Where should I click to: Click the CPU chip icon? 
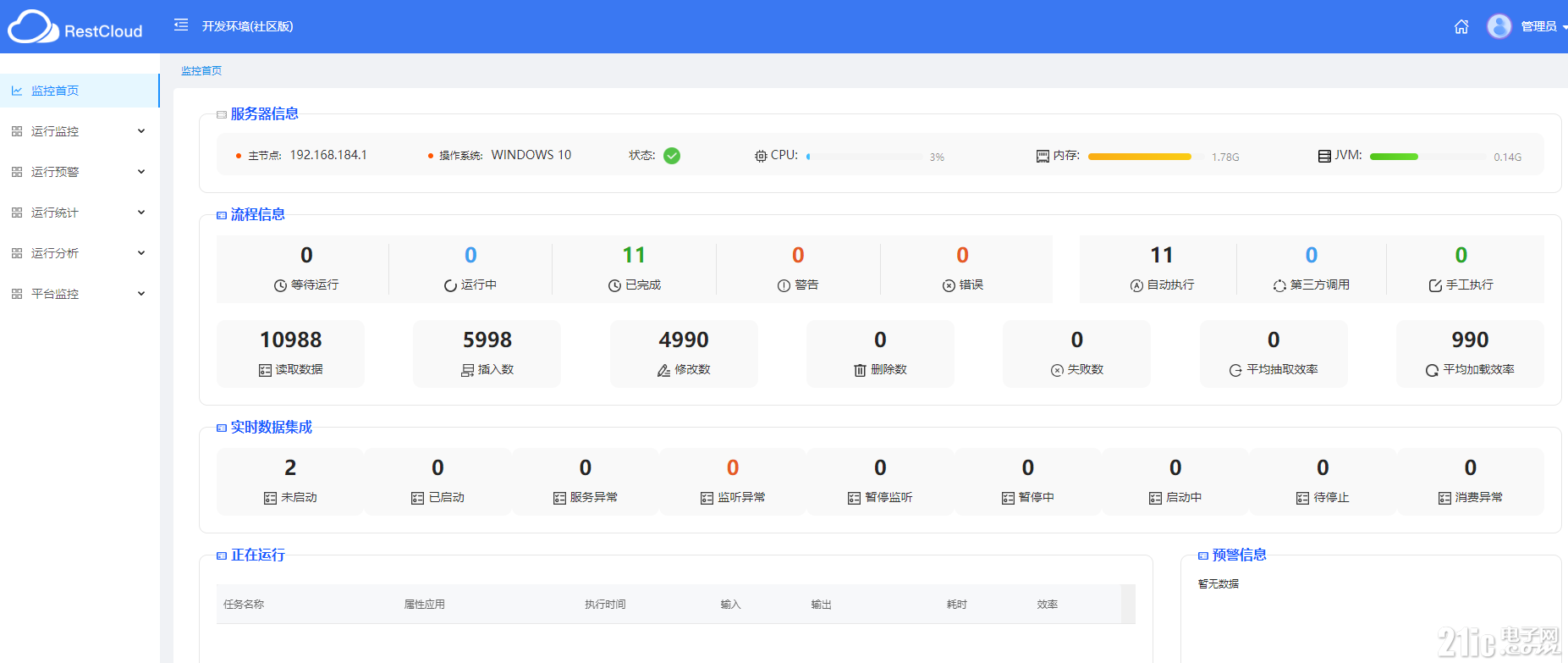[761, 156]
